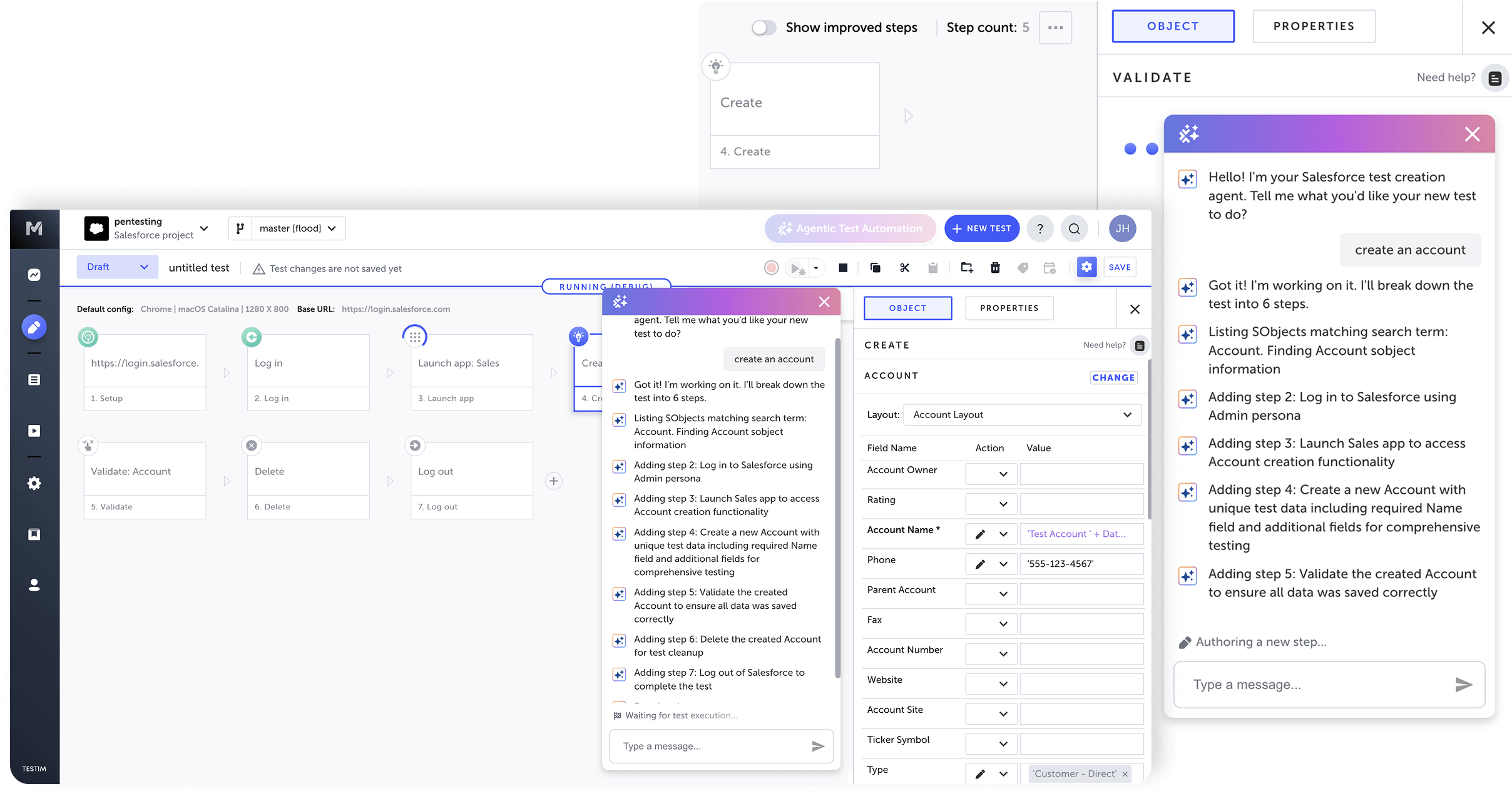Click the add-to-folder group icon

point(966,268)
